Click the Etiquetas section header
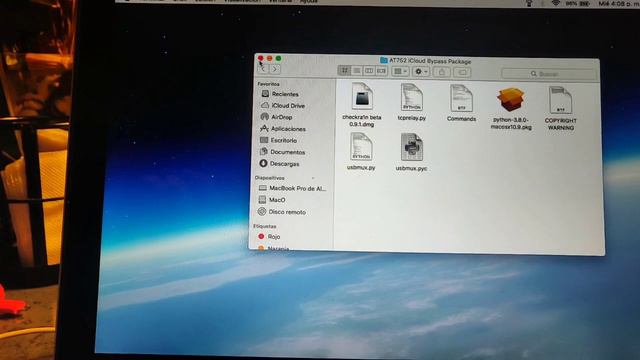The image size is (640, 360). point(264,226)
